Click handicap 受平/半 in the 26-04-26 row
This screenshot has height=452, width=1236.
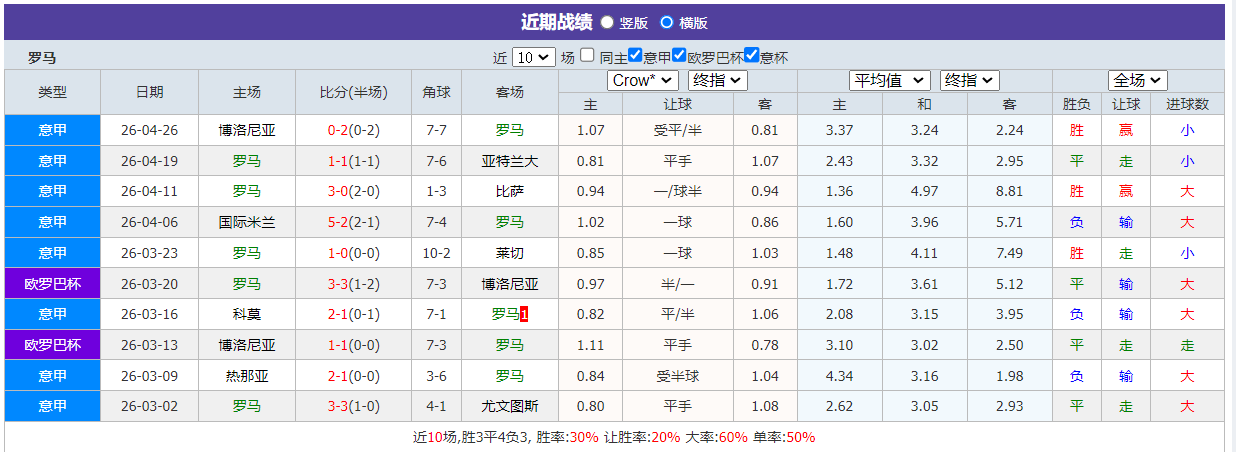[x=677, y=130]
